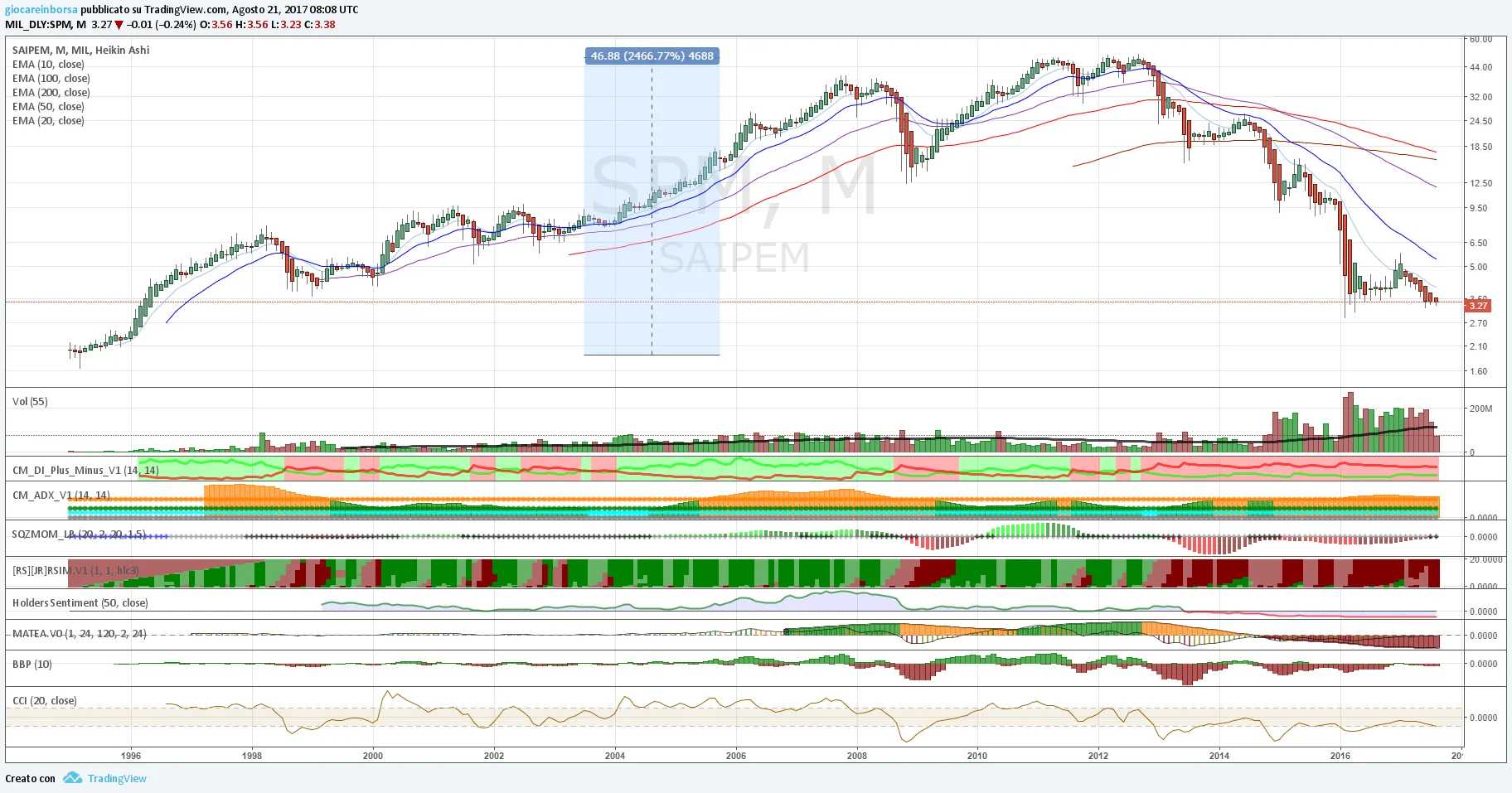
Task: Click the 0.0000 axis value in CCI pane
Action: [x=1483, y=718]
